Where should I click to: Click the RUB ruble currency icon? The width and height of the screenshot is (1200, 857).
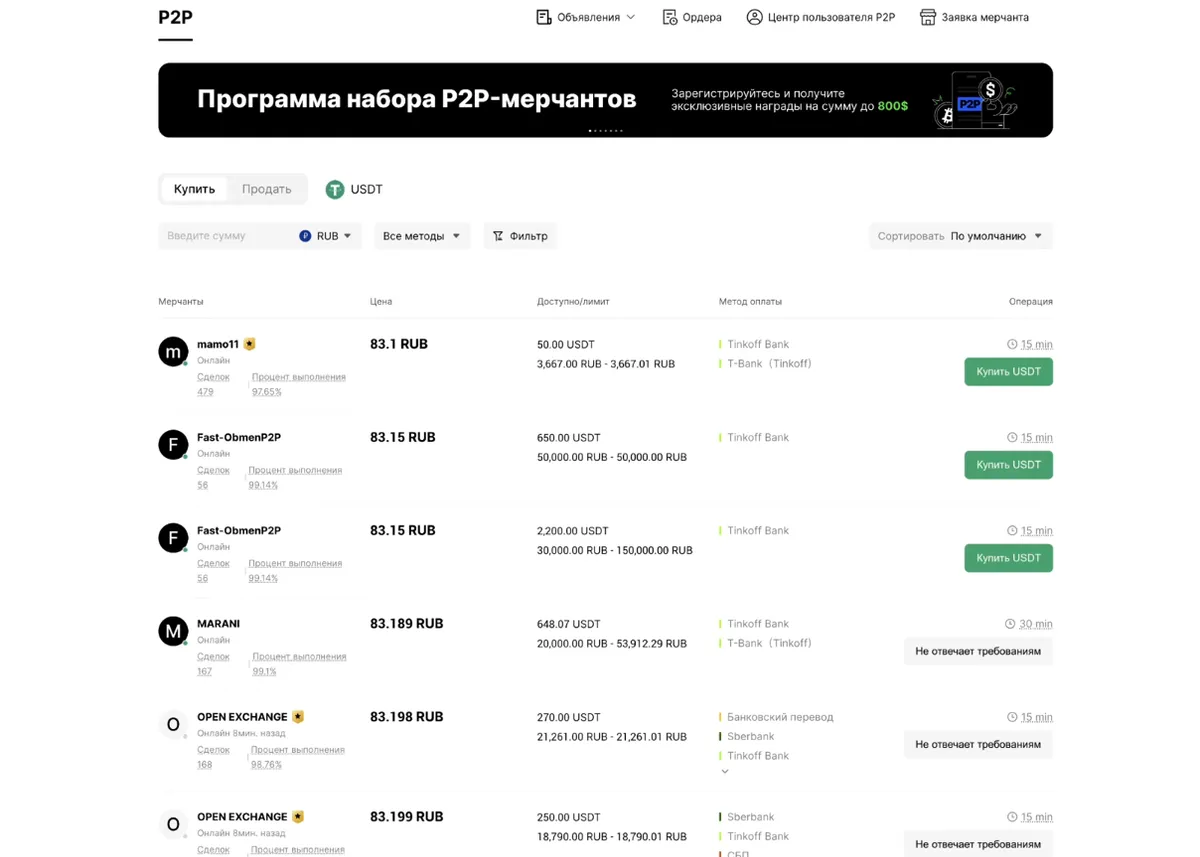(x=305, y=235)
